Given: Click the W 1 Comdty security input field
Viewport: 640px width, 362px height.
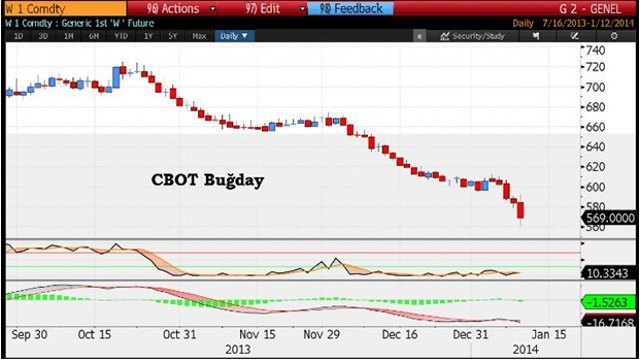Looking at the screenshot, I should 65,9.
